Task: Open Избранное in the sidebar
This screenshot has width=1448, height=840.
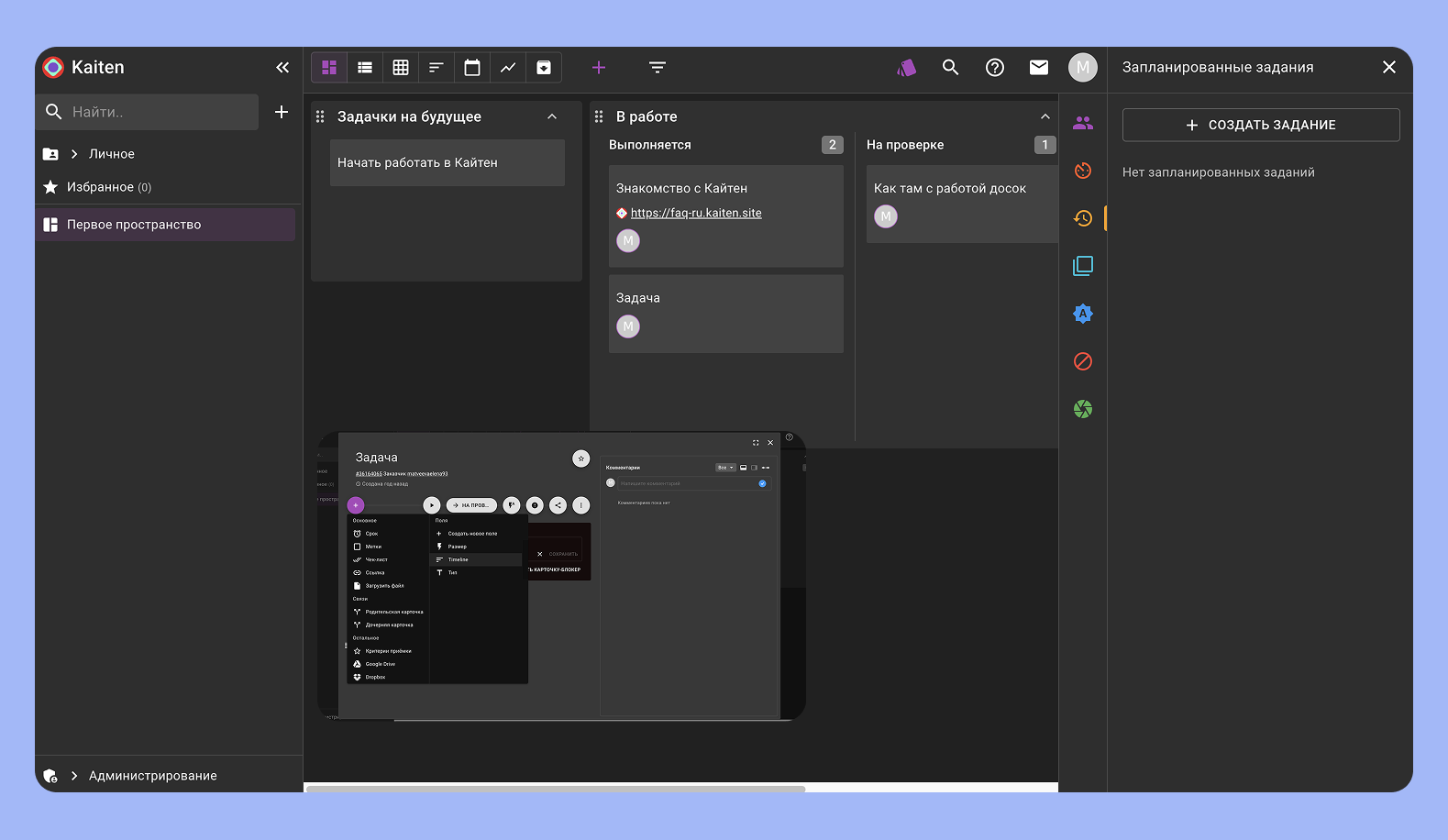Action: tap(100, 187)
